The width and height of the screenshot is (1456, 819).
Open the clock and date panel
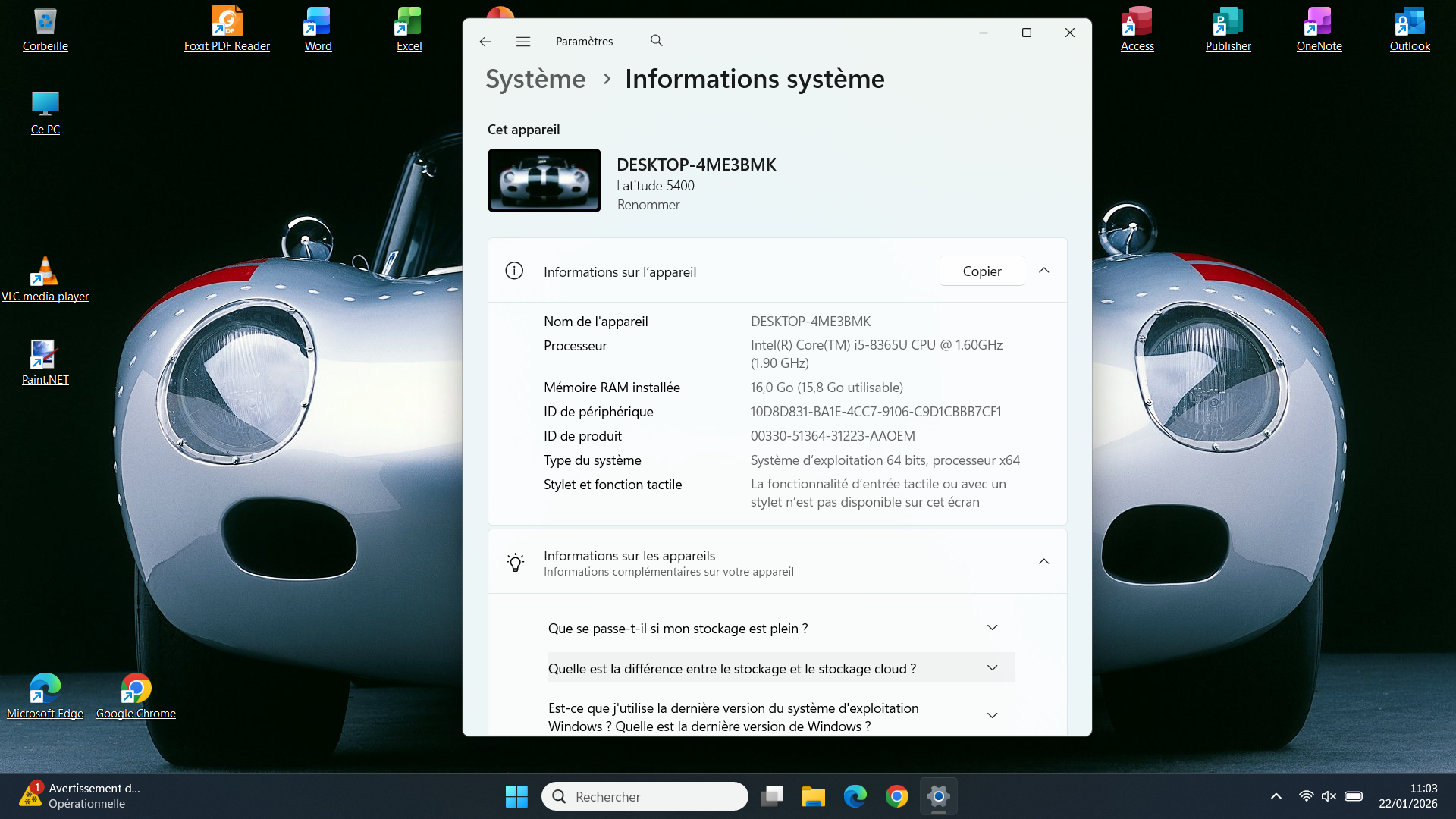click(x=1408, y=796)
